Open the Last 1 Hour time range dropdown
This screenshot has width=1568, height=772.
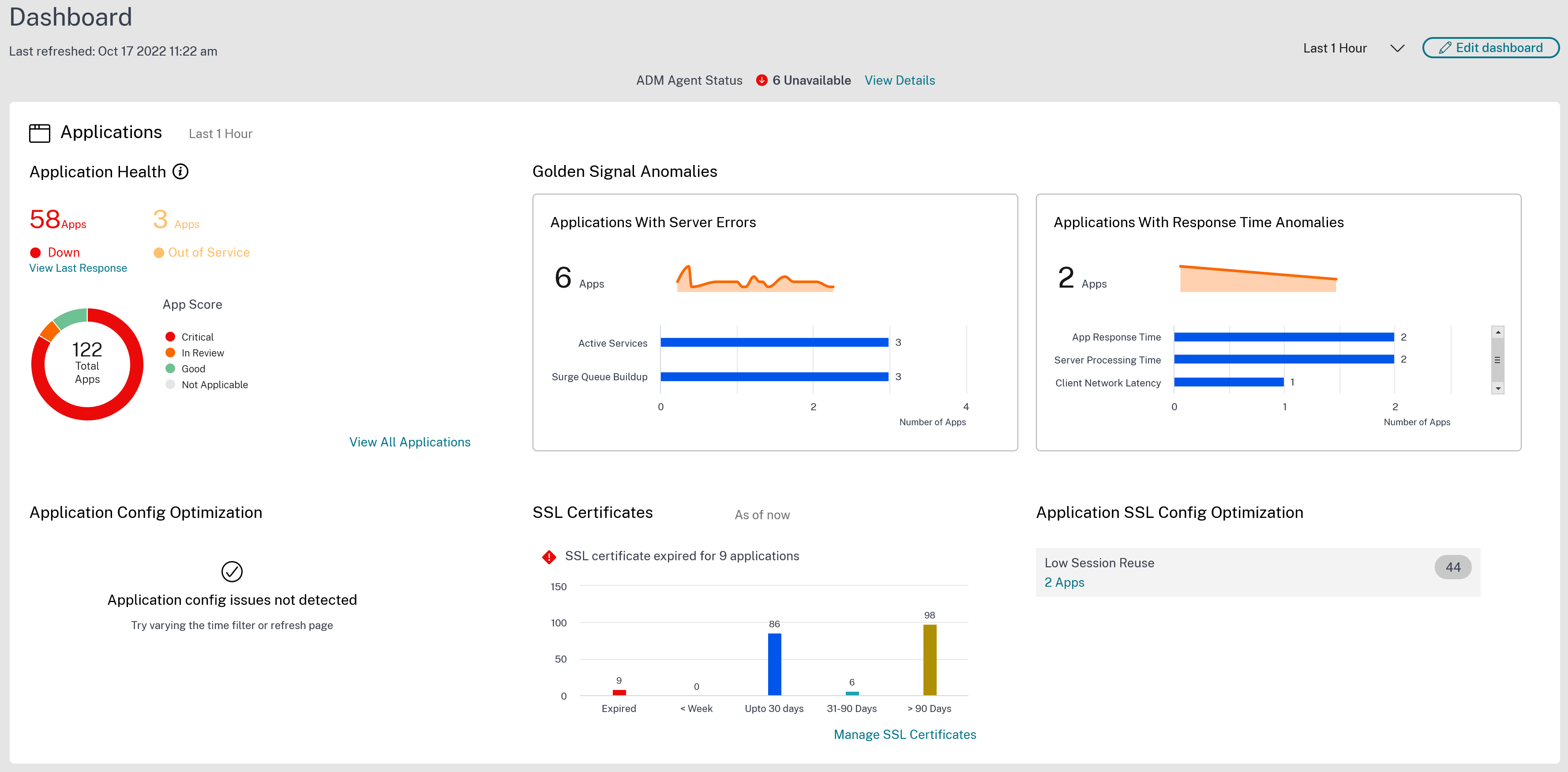point(1353,48)
